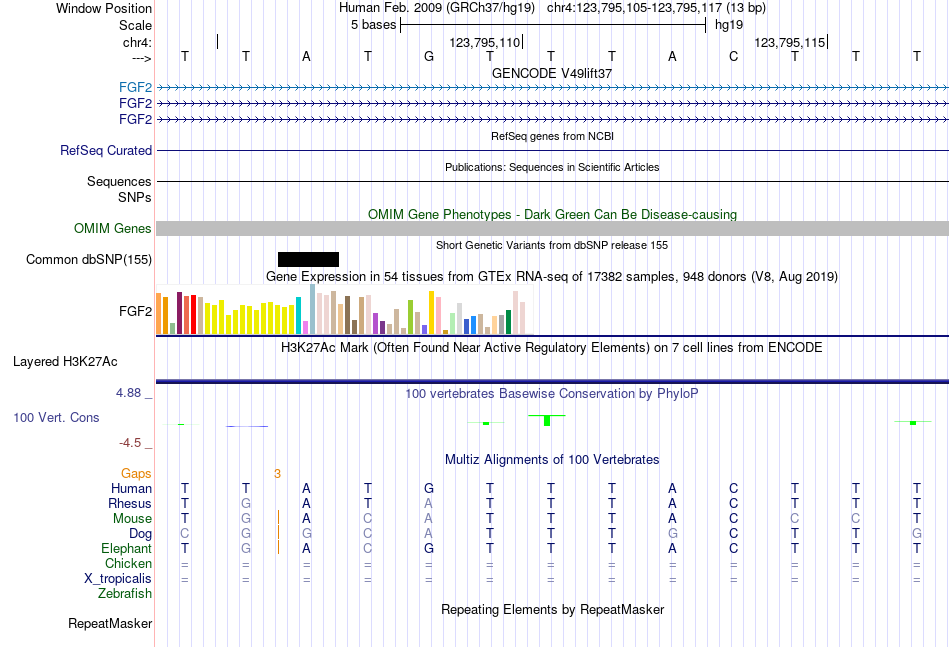Screen dimensions: 950x647
Task: Click the 100 vertebrates Basewise Conservation title
Action: coord(552,394)
